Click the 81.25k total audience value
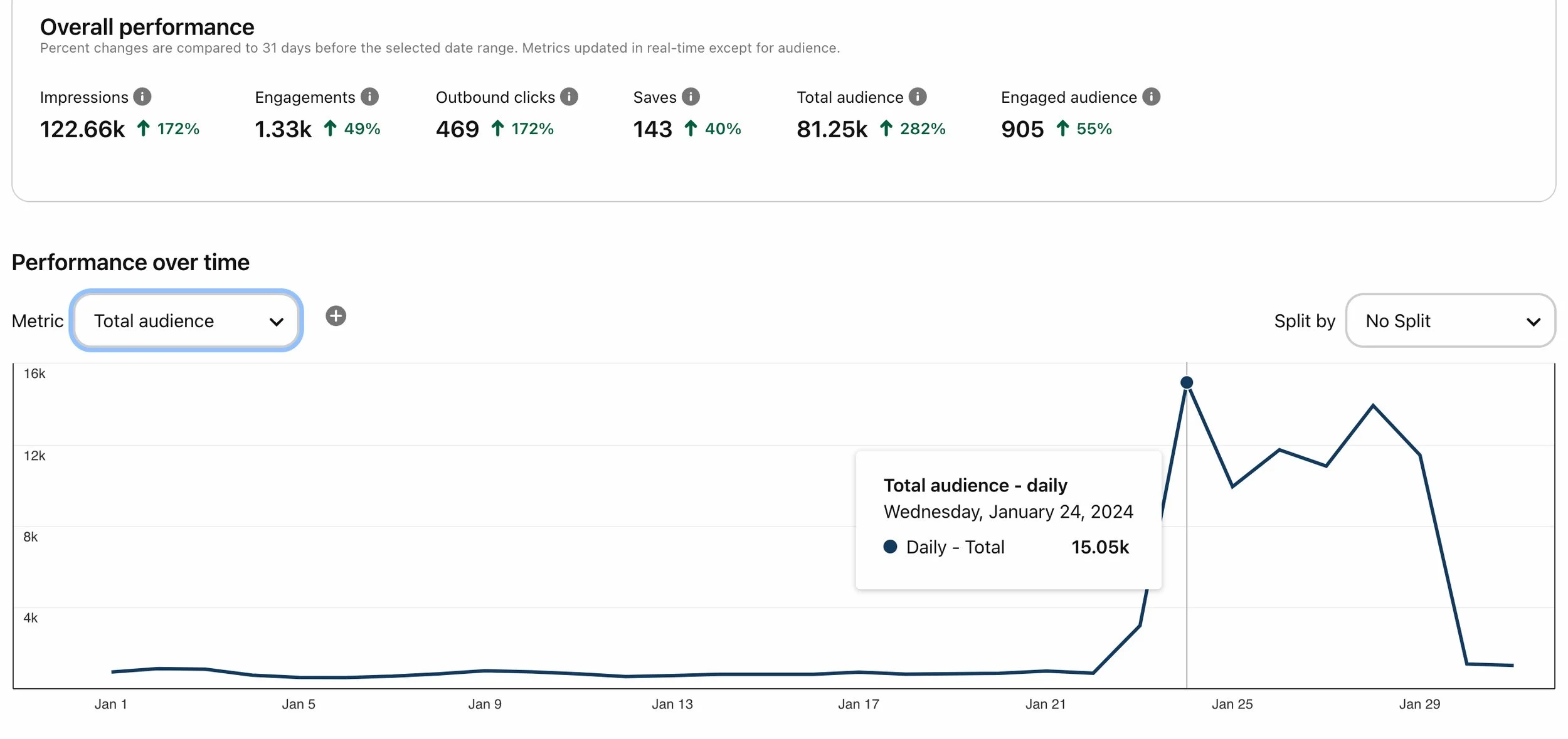Image resolution: width=1568 pixels, height=739 pixels. 832,129
